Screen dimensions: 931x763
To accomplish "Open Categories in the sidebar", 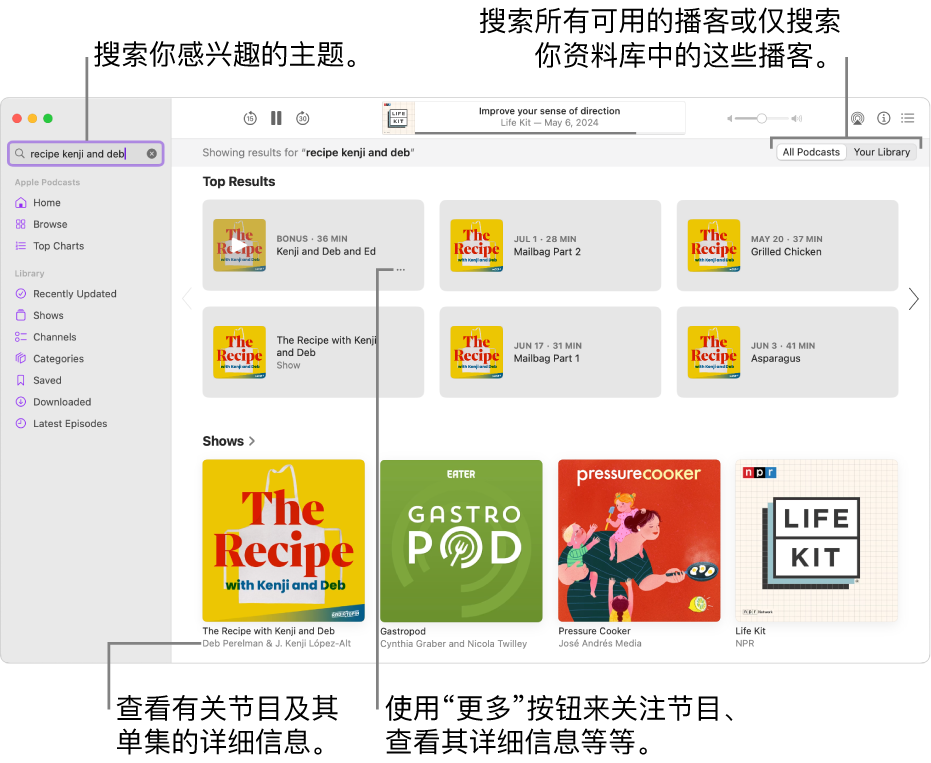I will (58, 359).
